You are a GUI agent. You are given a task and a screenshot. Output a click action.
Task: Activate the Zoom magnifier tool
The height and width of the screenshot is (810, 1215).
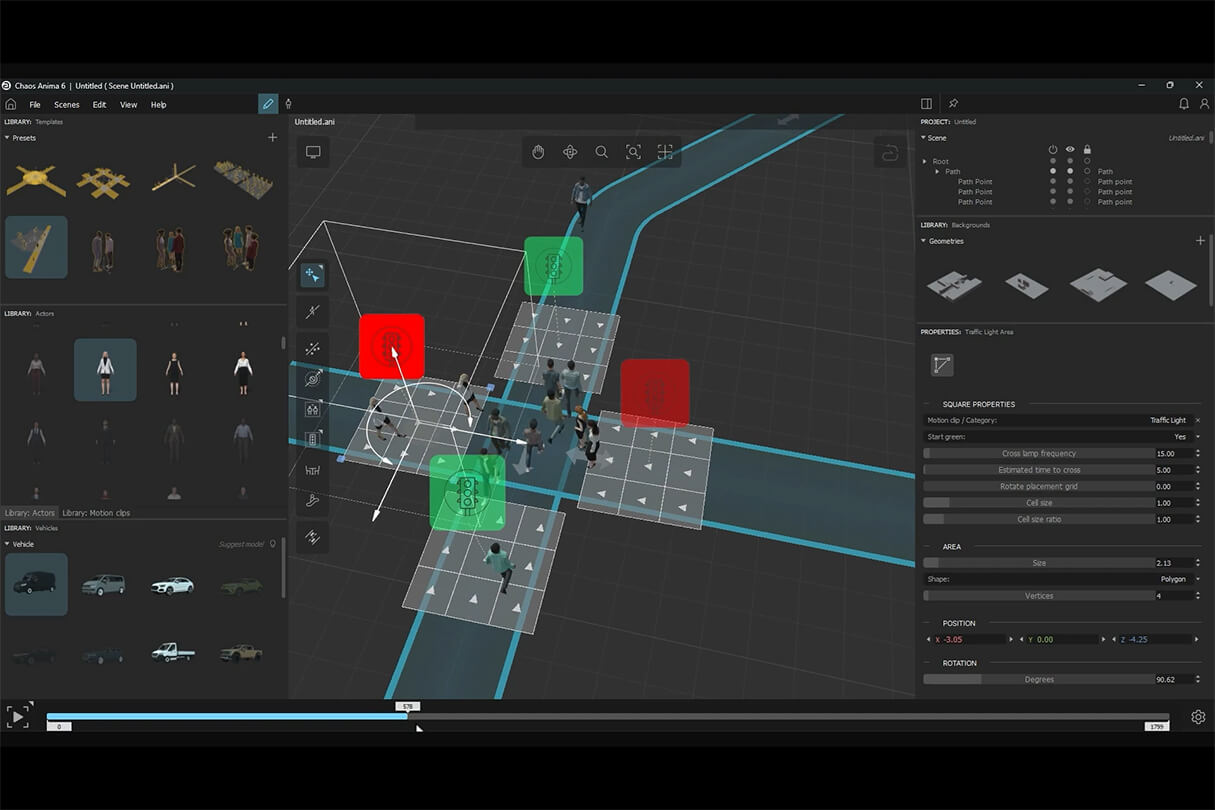(601, 152)
